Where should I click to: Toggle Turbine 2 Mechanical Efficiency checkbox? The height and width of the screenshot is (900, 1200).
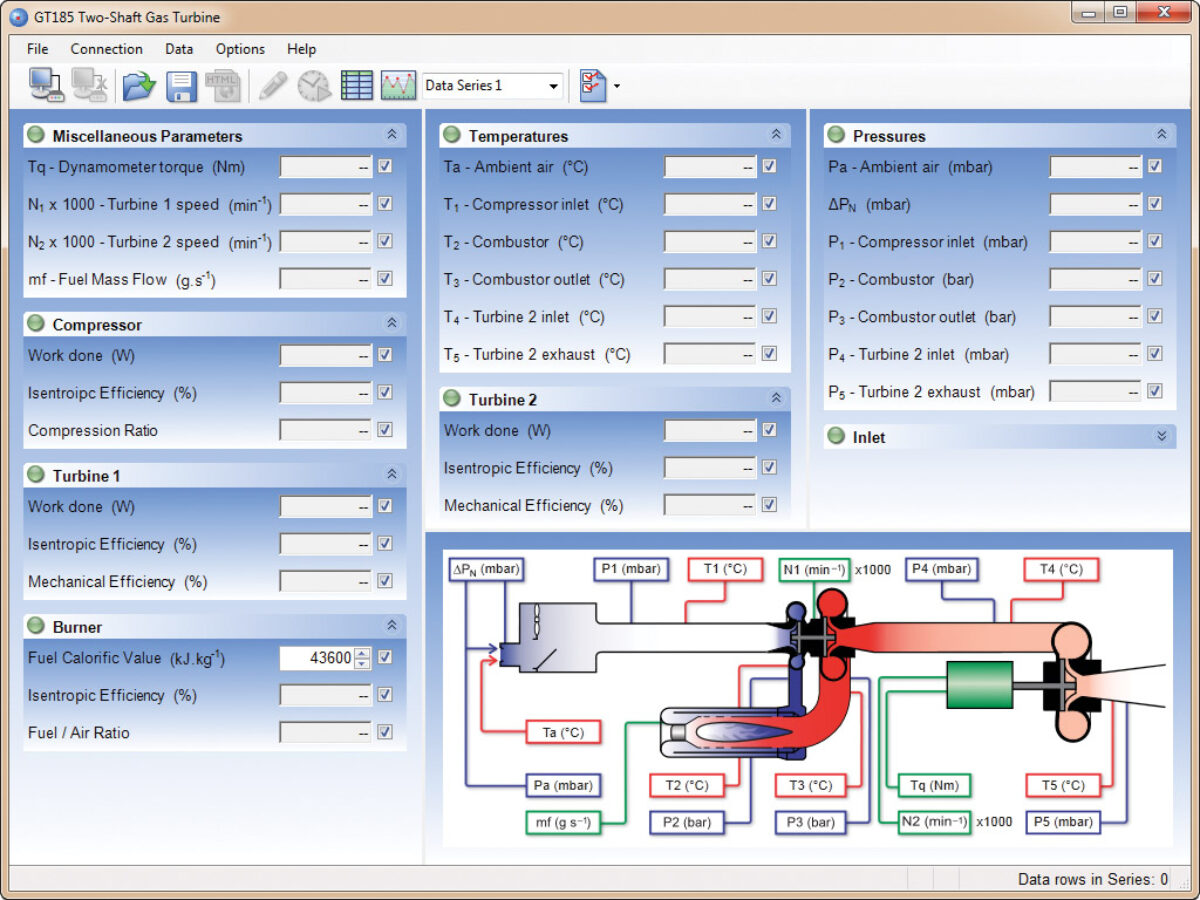pyautogui.click(x=769, y=505)
